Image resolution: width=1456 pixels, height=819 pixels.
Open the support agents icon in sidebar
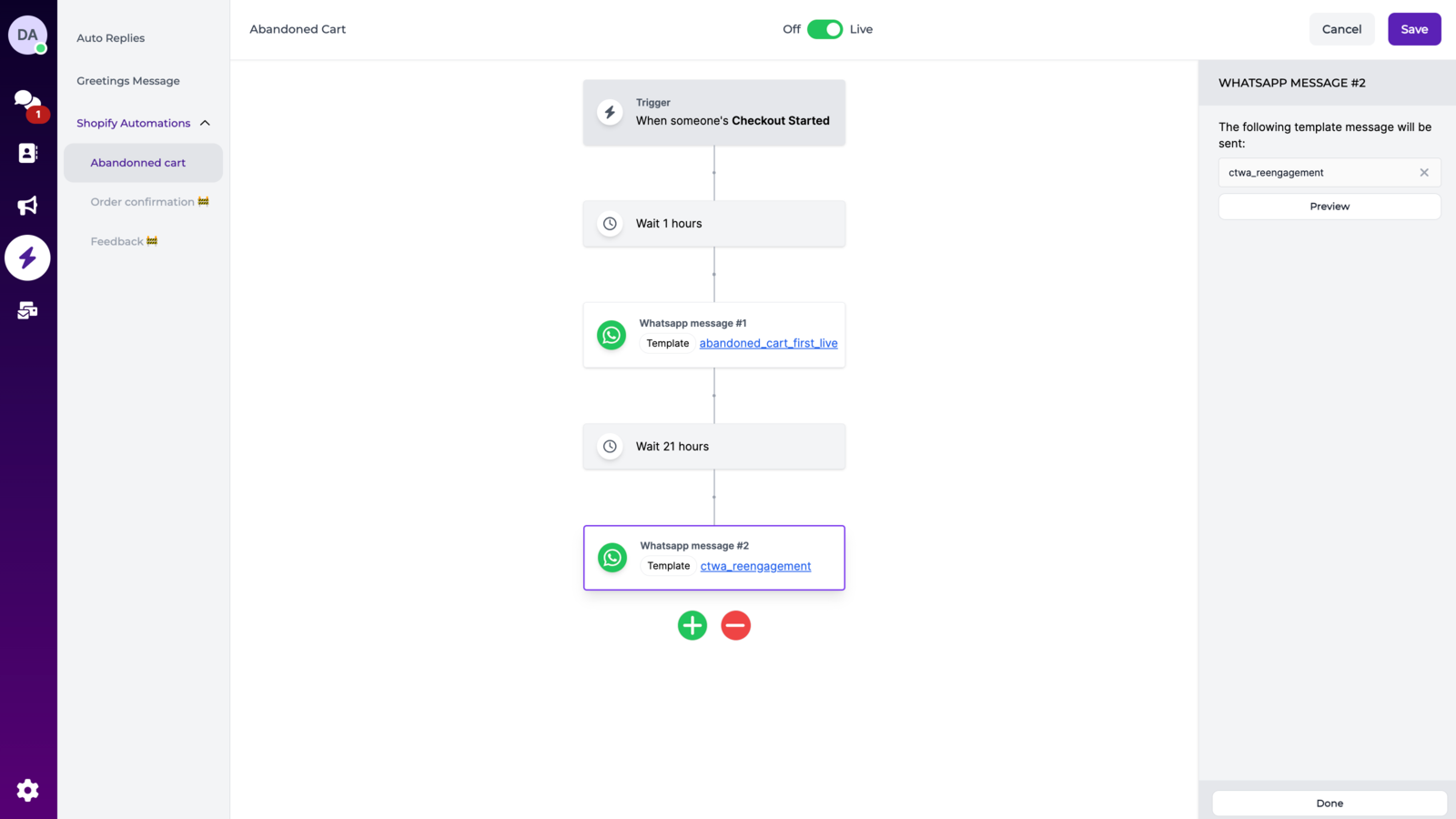pyautogui.click(x=27, y=311)
